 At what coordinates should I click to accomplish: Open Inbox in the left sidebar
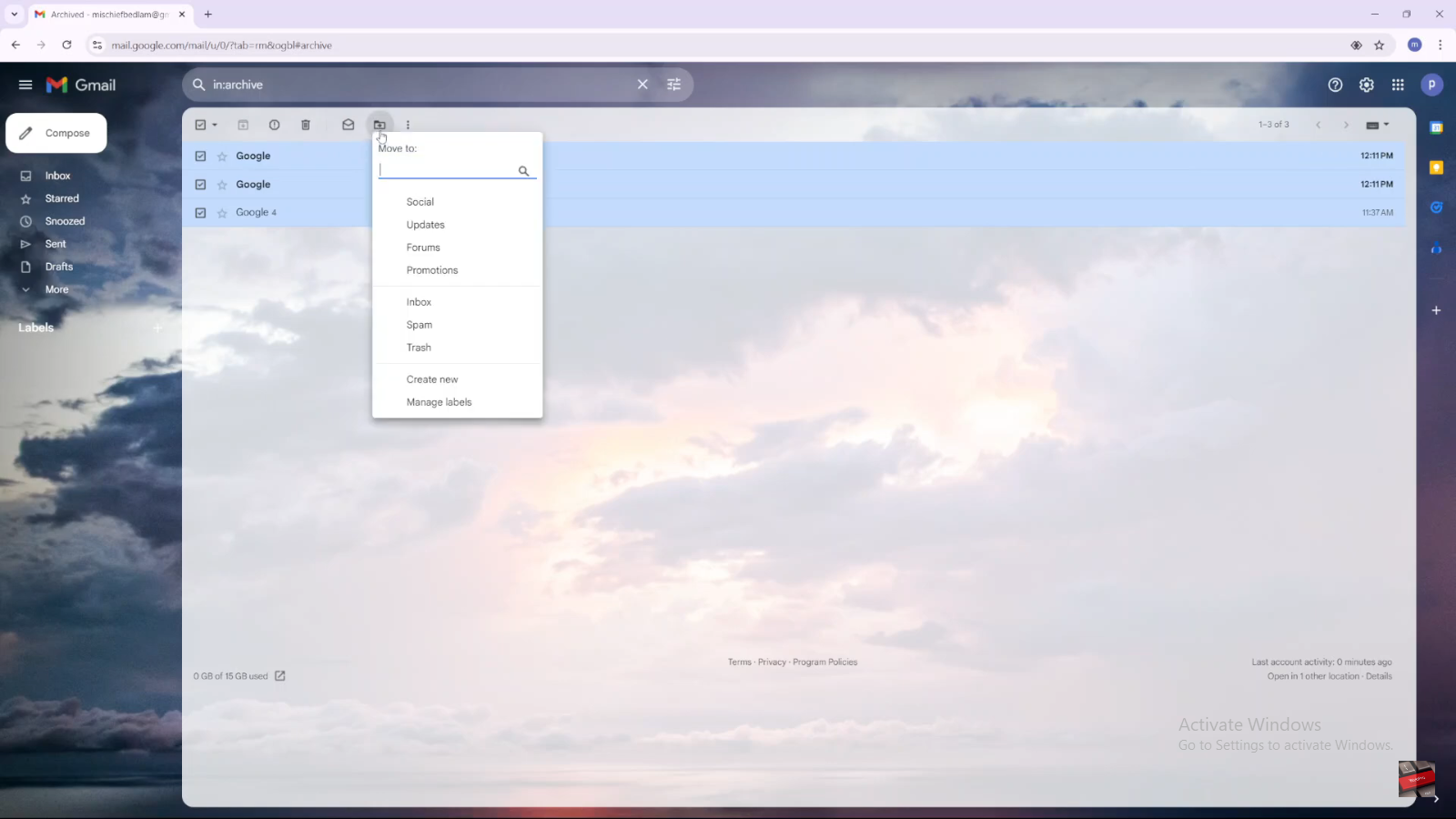(57, 176)
